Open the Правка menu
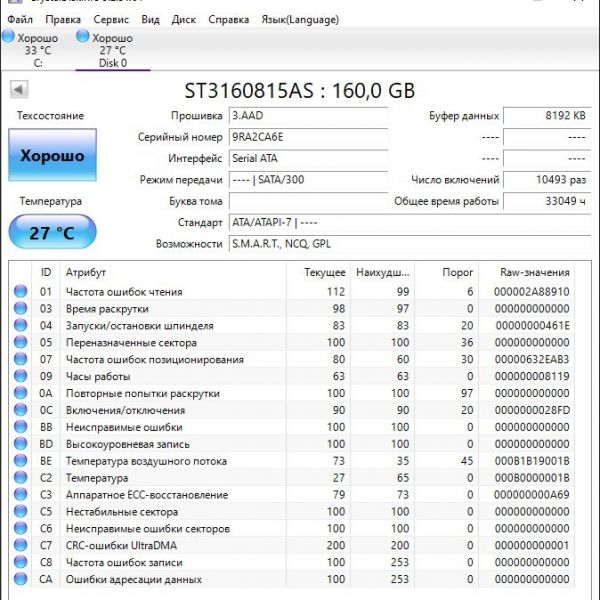 coord(63,19)
